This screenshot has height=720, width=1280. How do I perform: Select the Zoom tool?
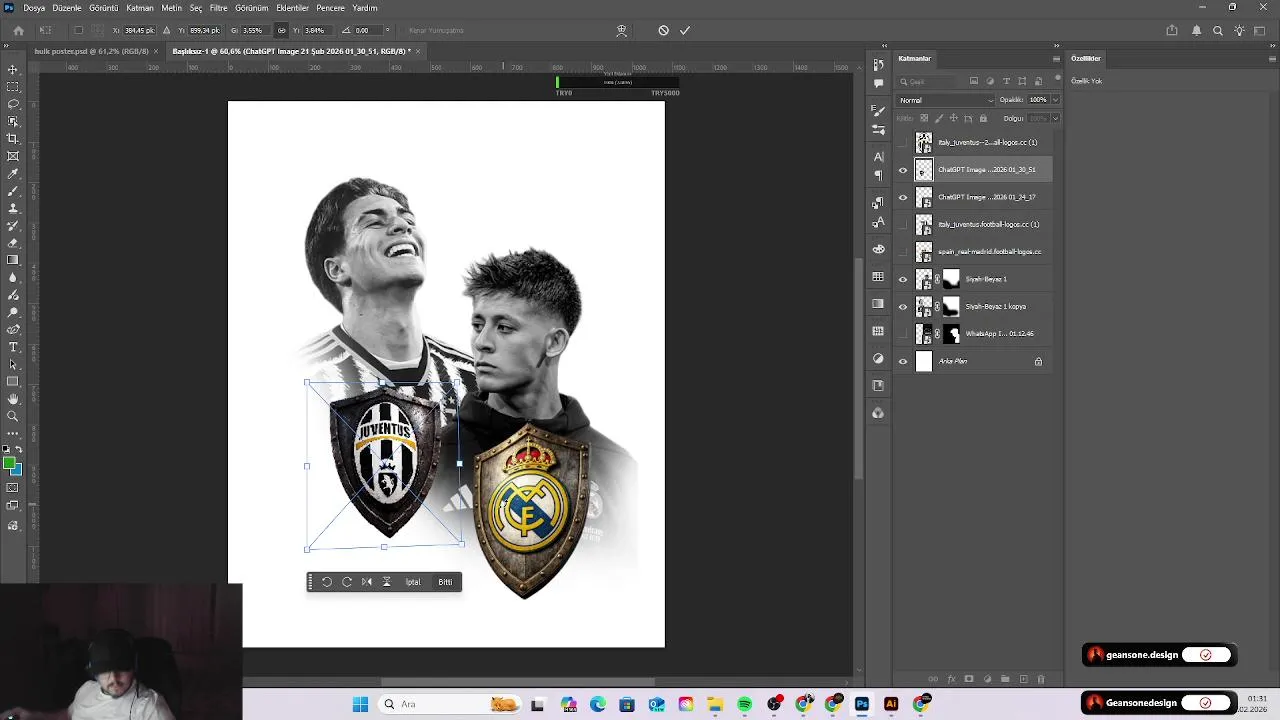pos(13,416)
